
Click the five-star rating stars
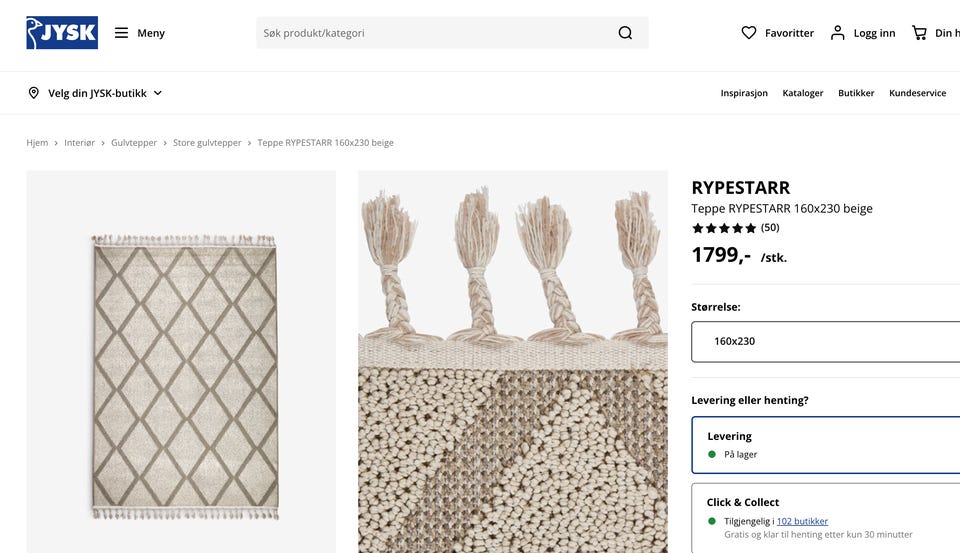pos(724,228)
